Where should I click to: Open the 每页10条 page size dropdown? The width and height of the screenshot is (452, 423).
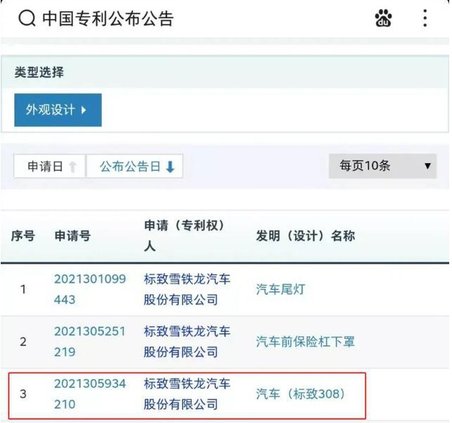[382, 166]
